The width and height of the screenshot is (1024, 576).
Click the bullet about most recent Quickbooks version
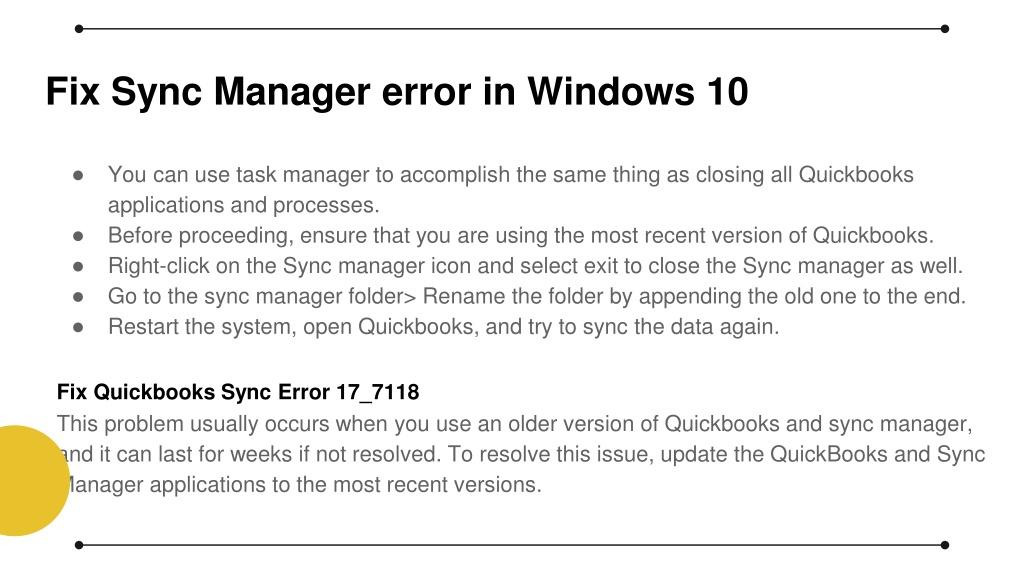coord(520,235)
